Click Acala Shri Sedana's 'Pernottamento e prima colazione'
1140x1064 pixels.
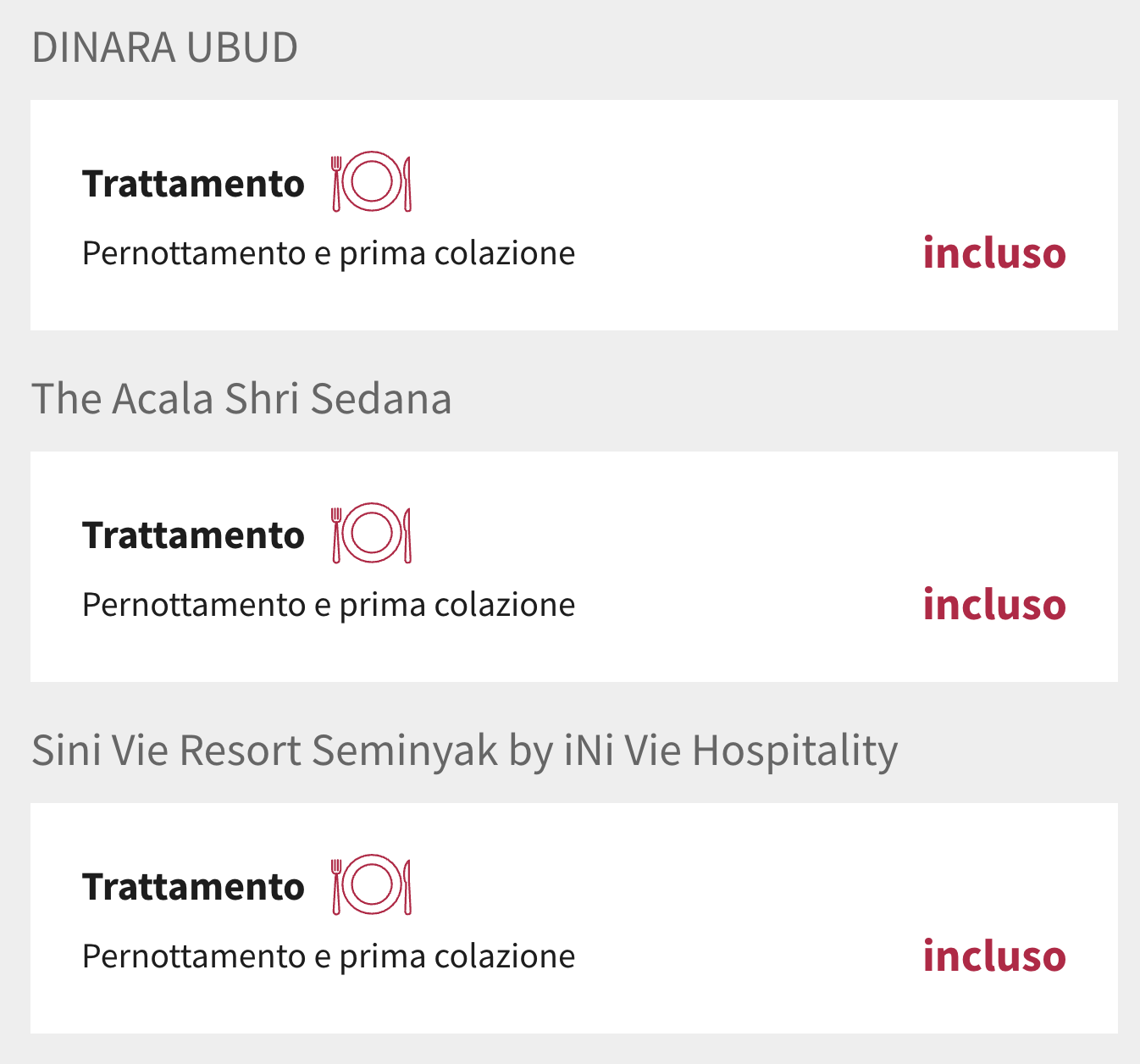pyautogui.click(x=329, y=605)
